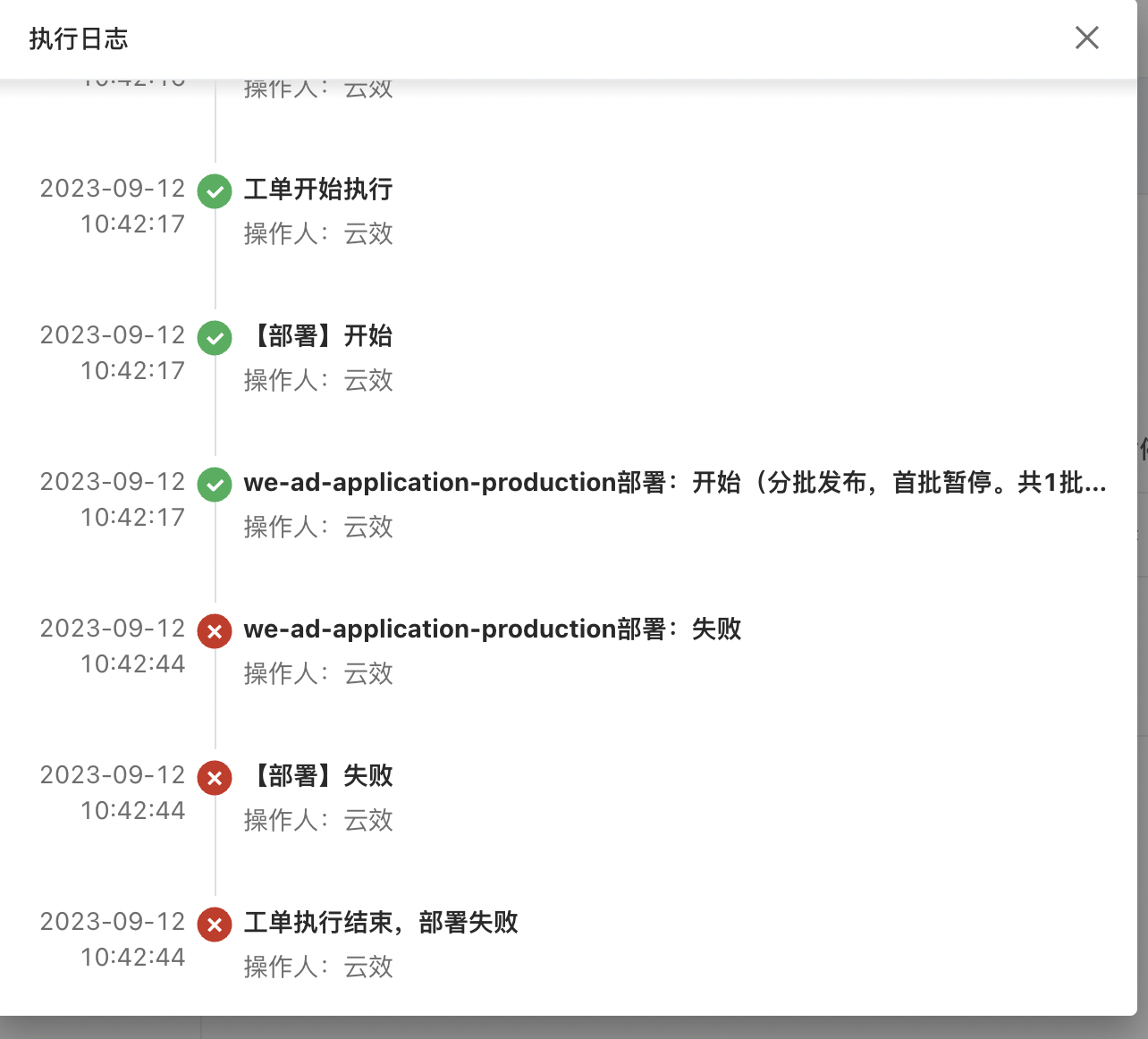Click green check icon beside 【部署】开始
Viewport: 1148px width, 1039px height.
click(x=215, y=338)
